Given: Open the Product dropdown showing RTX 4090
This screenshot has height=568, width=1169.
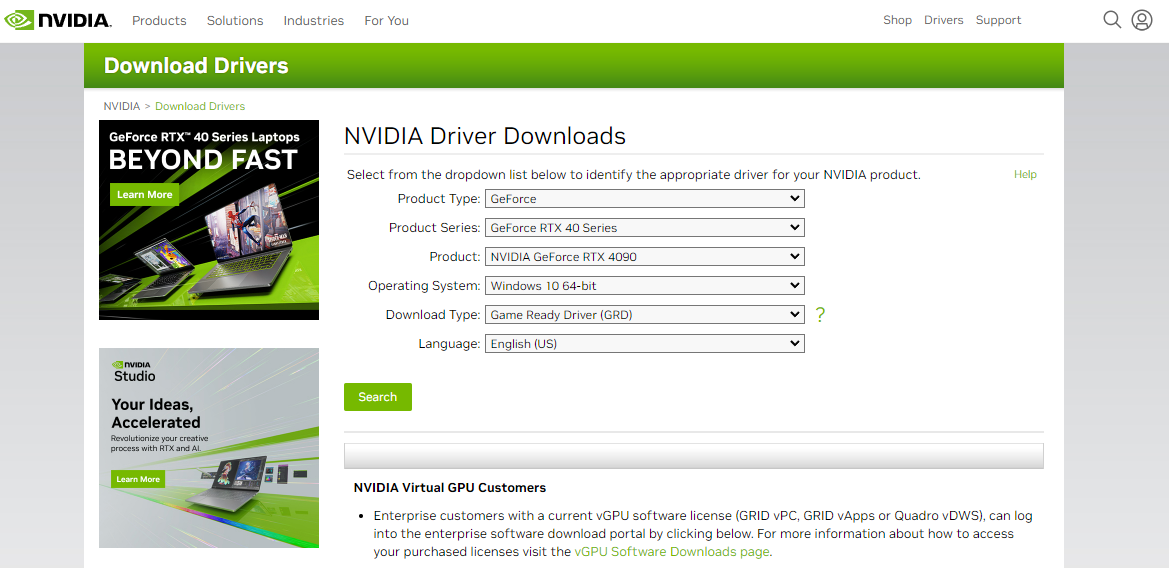Looking at the screenshot, I should click(x=644, y=256).
